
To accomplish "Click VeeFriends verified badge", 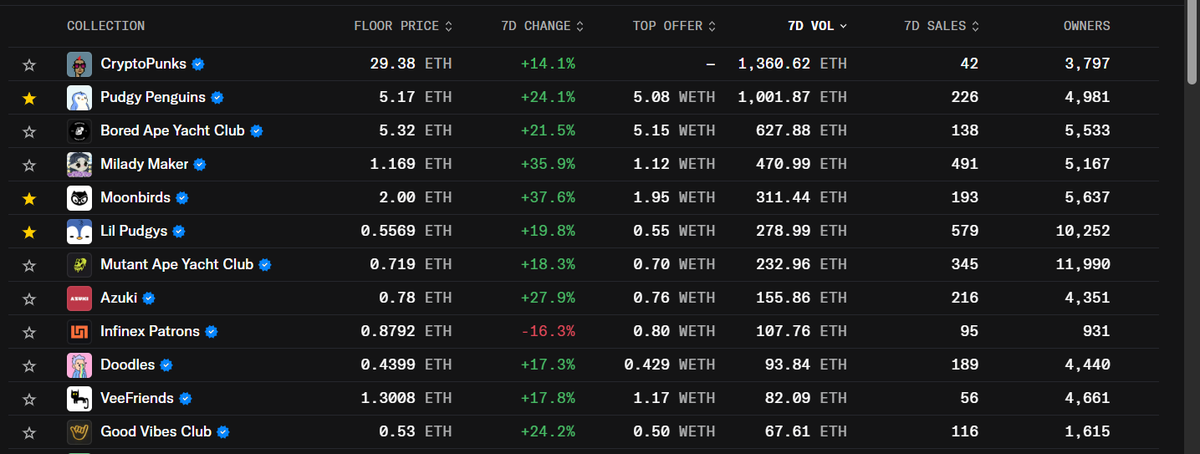I will click(x=185, y=398).
